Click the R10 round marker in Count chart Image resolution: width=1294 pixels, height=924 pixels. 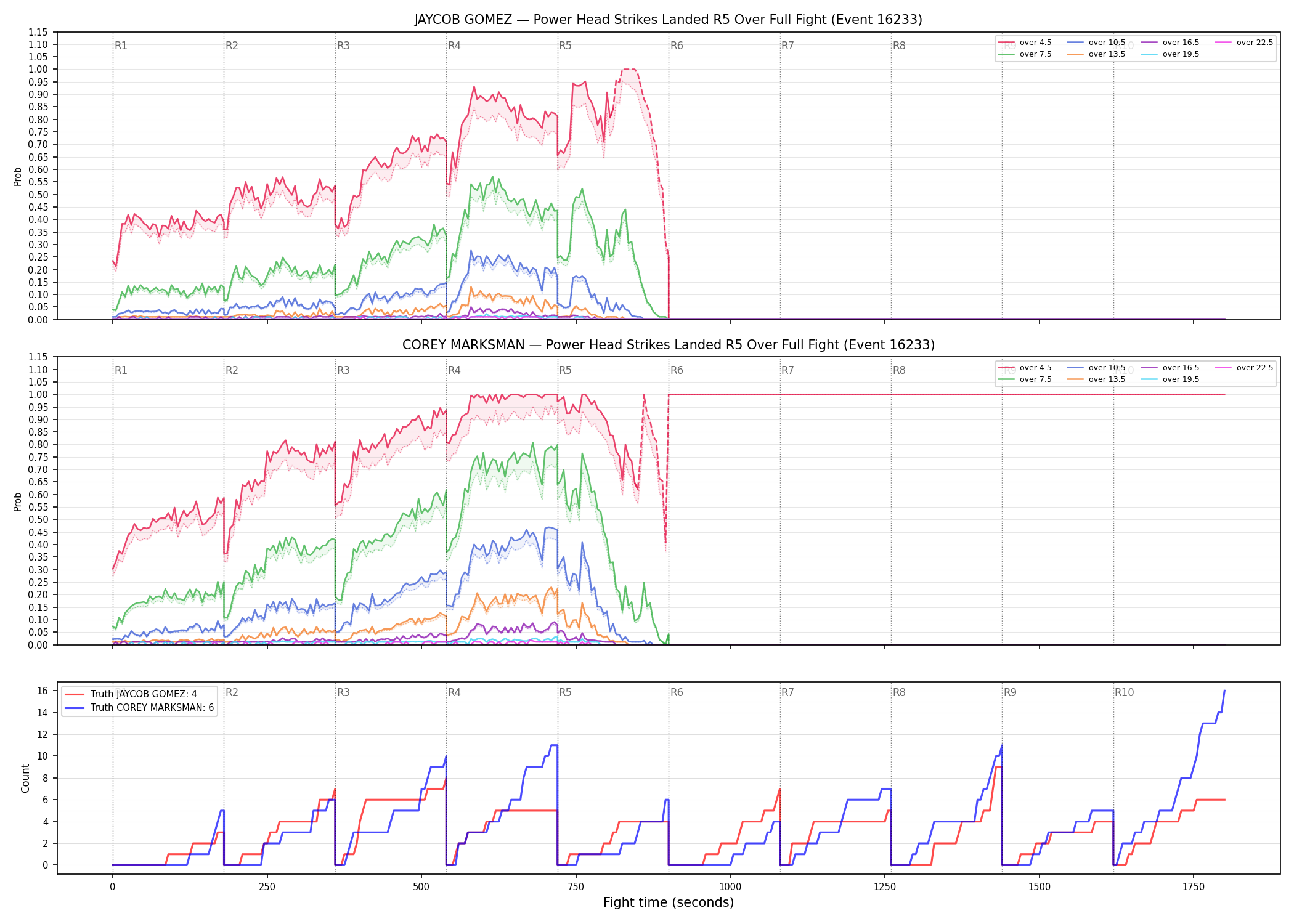(1124, 692)
